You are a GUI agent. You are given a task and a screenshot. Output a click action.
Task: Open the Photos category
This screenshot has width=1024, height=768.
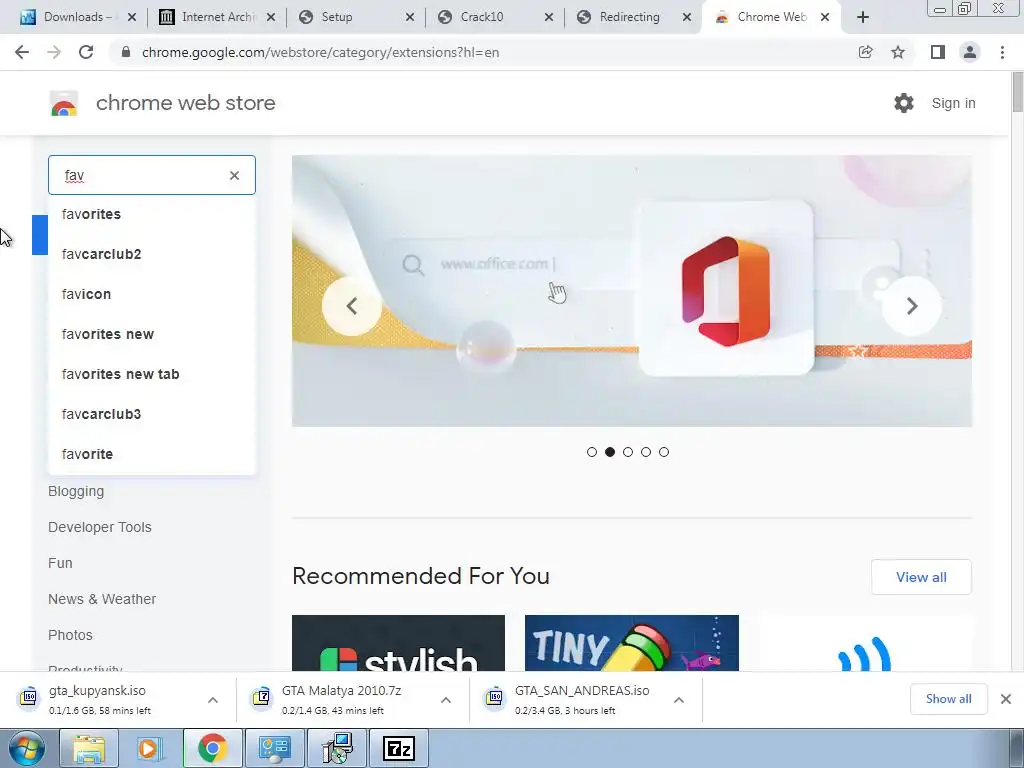[71, 635]
